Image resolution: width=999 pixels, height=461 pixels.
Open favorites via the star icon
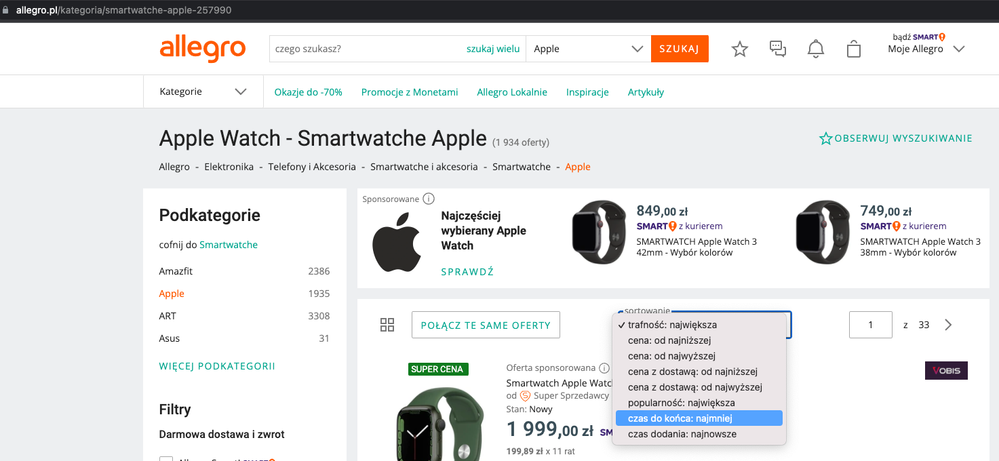point(740,49)
